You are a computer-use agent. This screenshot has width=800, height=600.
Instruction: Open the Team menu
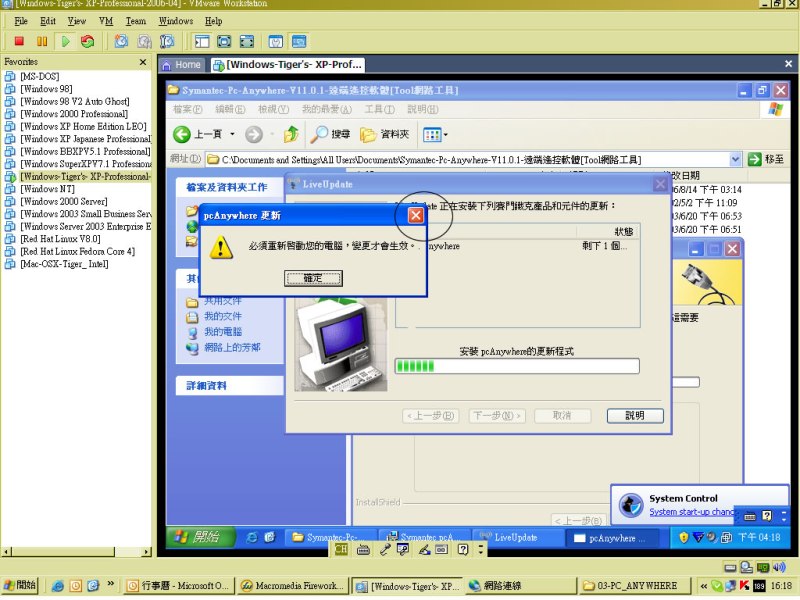click(x=136, y=21)
